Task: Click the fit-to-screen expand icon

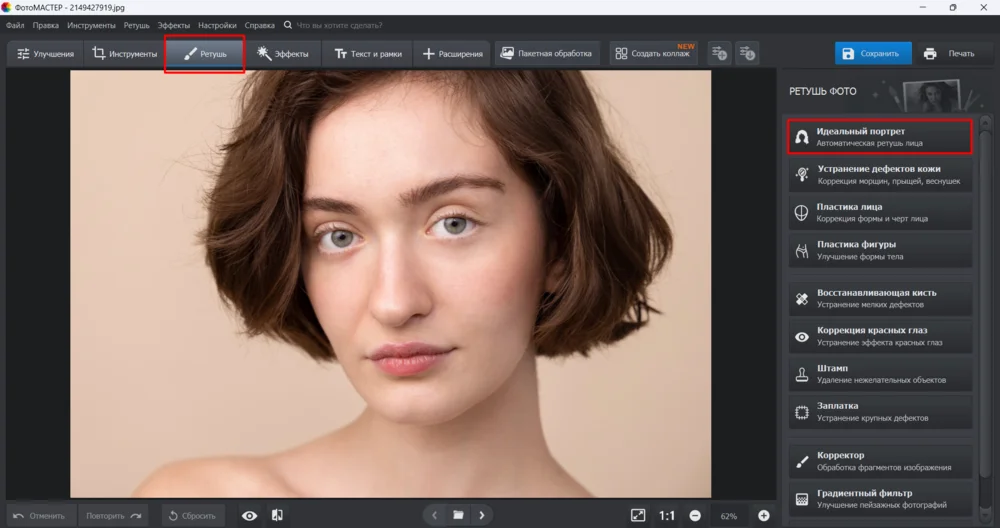Action: coord(638,515)
